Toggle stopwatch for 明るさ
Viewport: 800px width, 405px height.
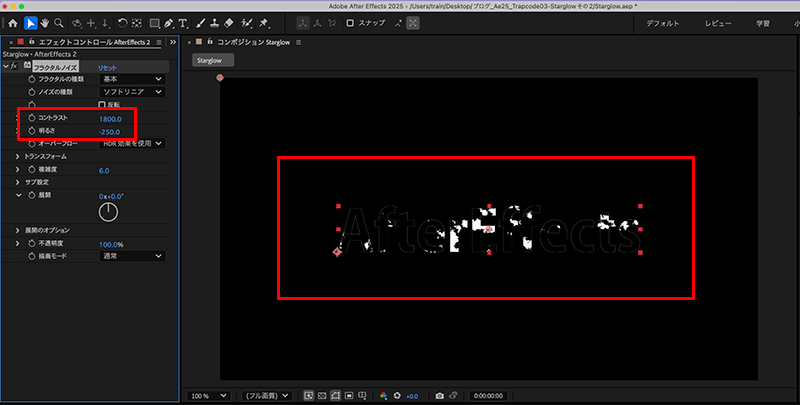tap(32, 131)
